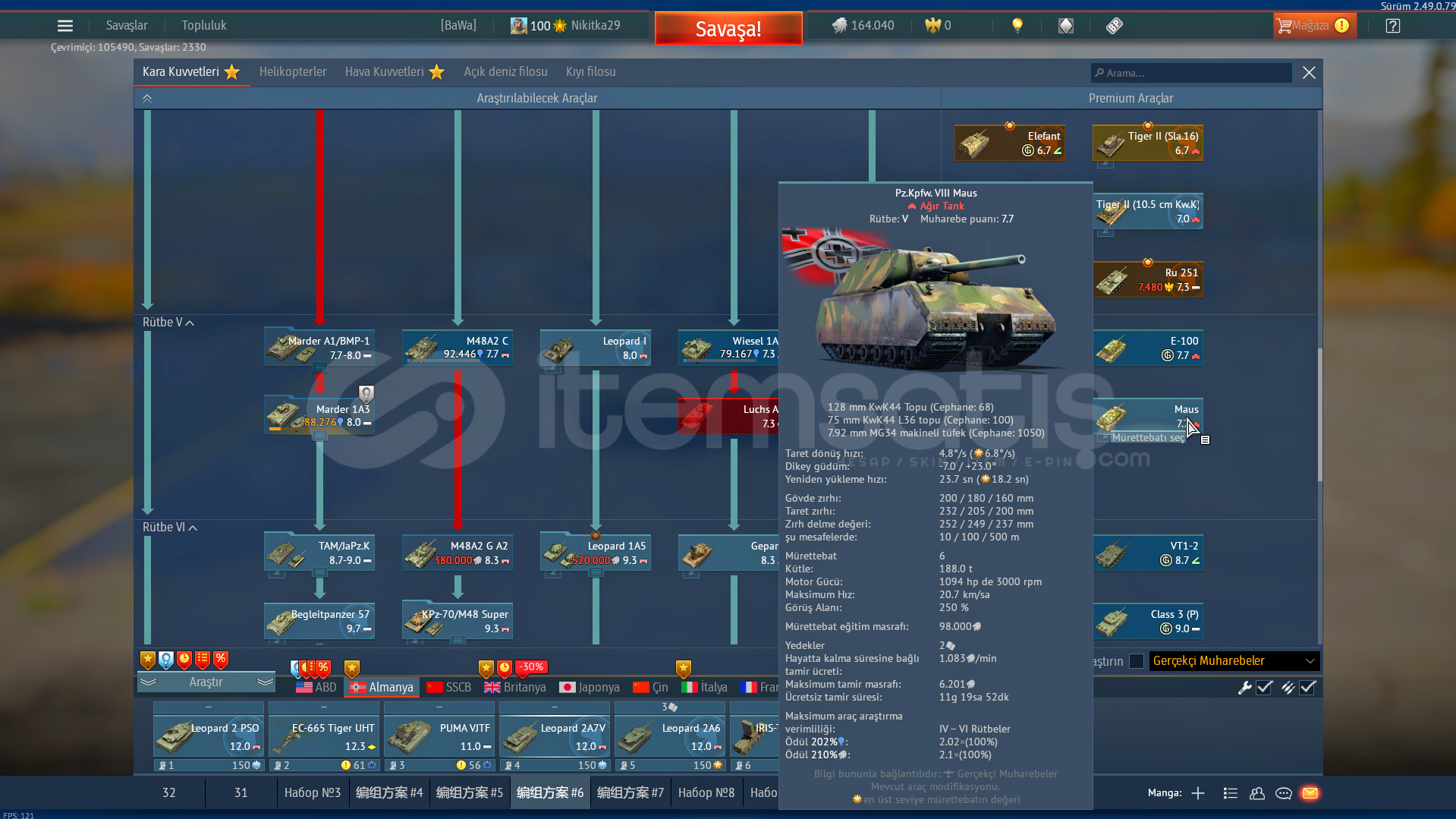
Task: Expand the left chevron on Araştır bar
Action: 148,682
